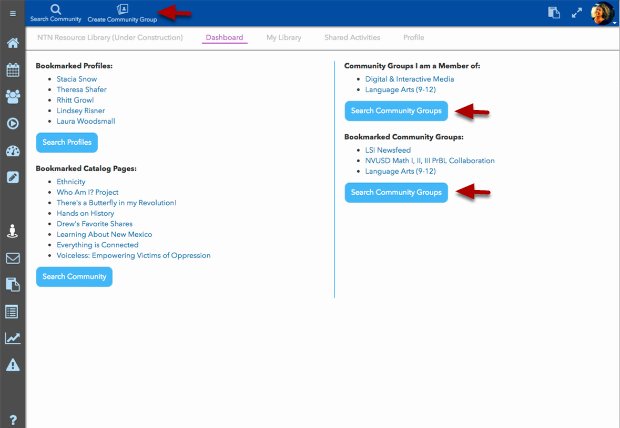This screenshot has height=428, width=620.
Task: Click the person pin icon in sidebar
Action: pyautogui.click(x=13, y=231)
